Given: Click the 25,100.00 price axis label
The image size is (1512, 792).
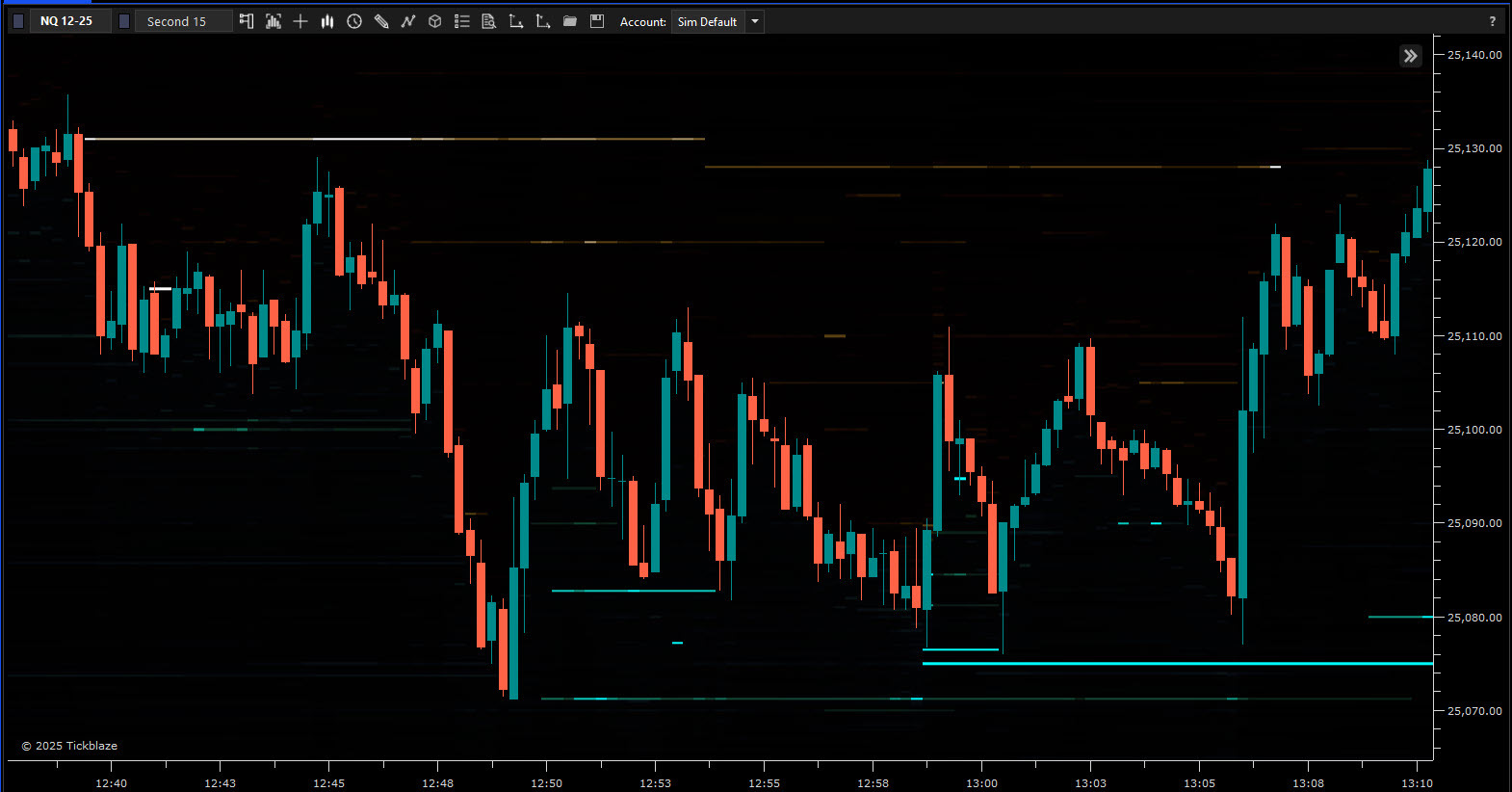Looking at the screenshot, I should click(x=1473, y=430).
